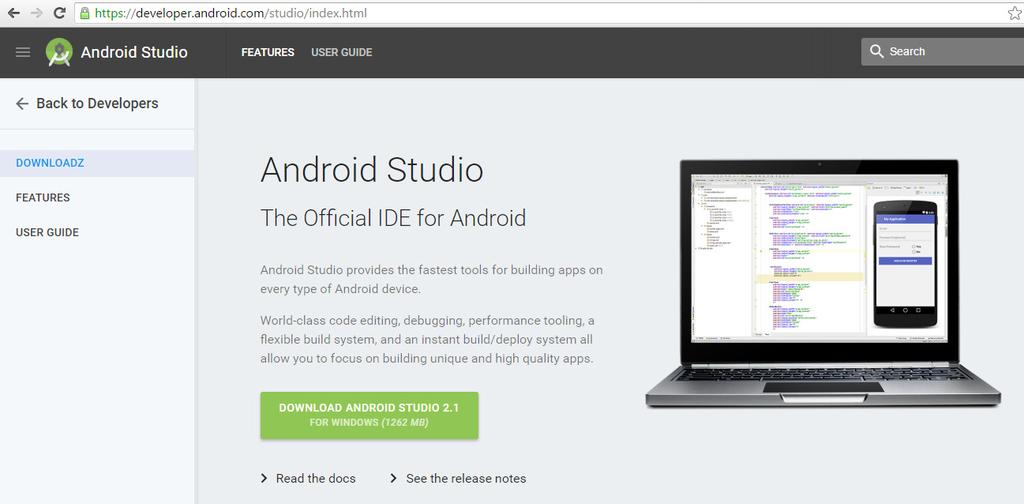The image size is (1024, 504).
Task: Open See the release notes link
Action: 466,479
